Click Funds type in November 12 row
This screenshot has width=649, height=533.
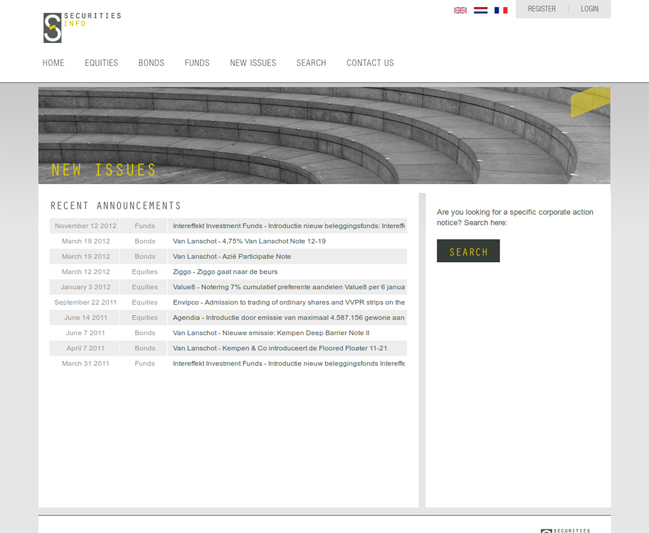(x=145, y=226)
